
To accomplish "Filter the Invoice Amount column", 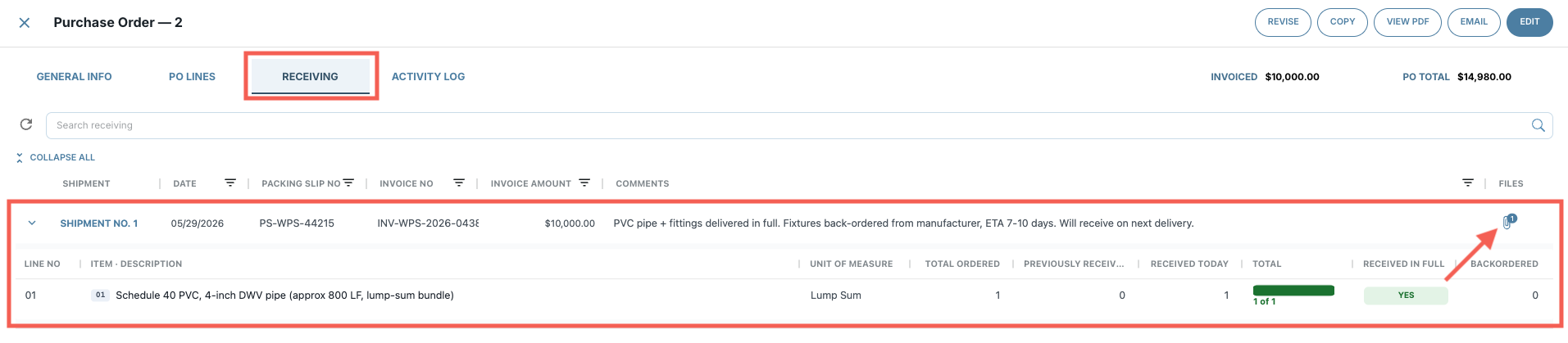I will 584,183.
